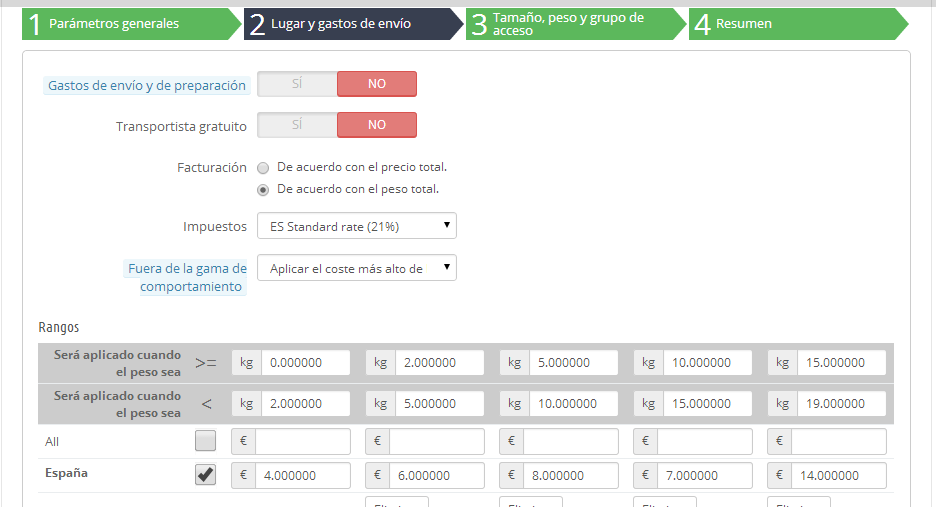Edit the España price field showing 4.000000
The height and width of the screenshot is (507, 936).
point(303,476)
